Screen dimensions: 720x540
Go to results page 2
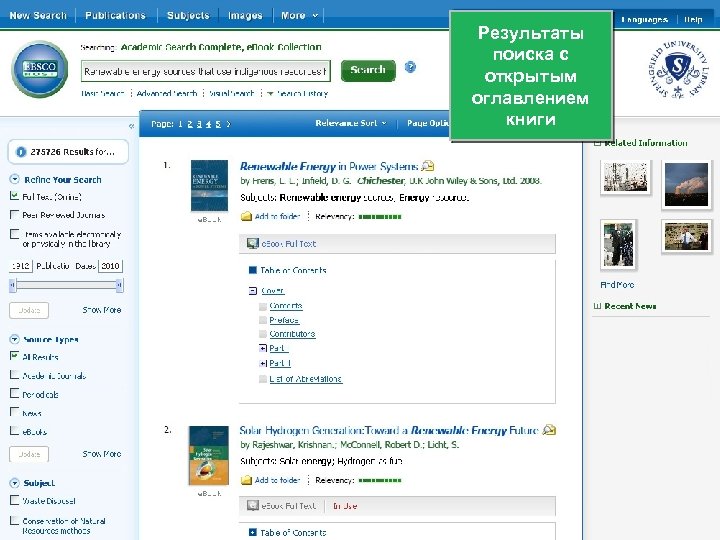pos(190,124)
